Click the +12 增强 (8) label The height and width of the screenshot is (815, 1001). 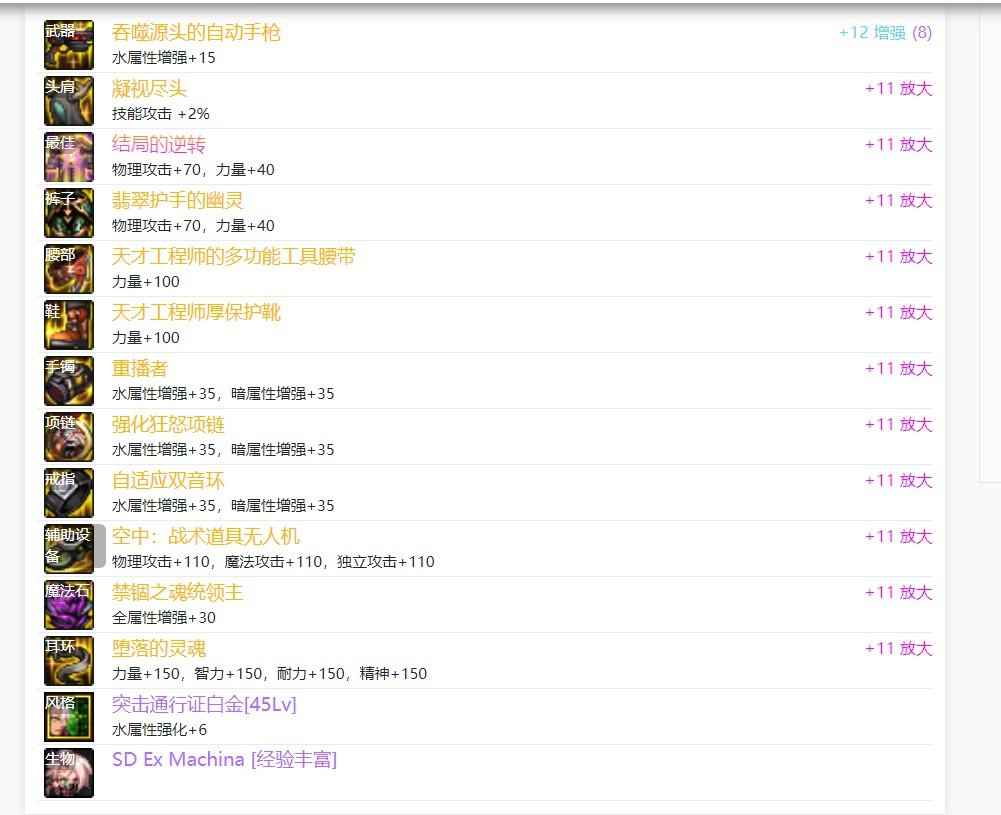pos(885,32)
